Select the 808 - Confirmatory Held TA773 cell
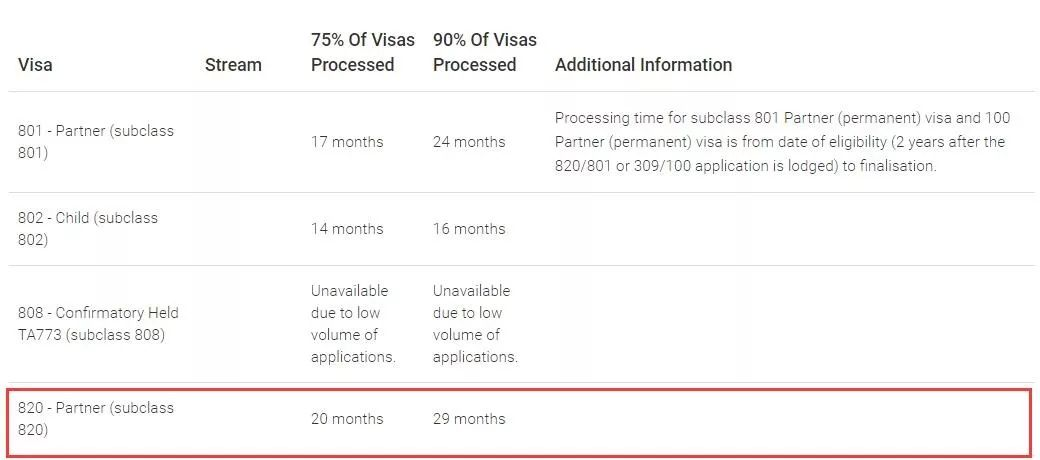This screenshot has width=1040, height=460. 98,323
